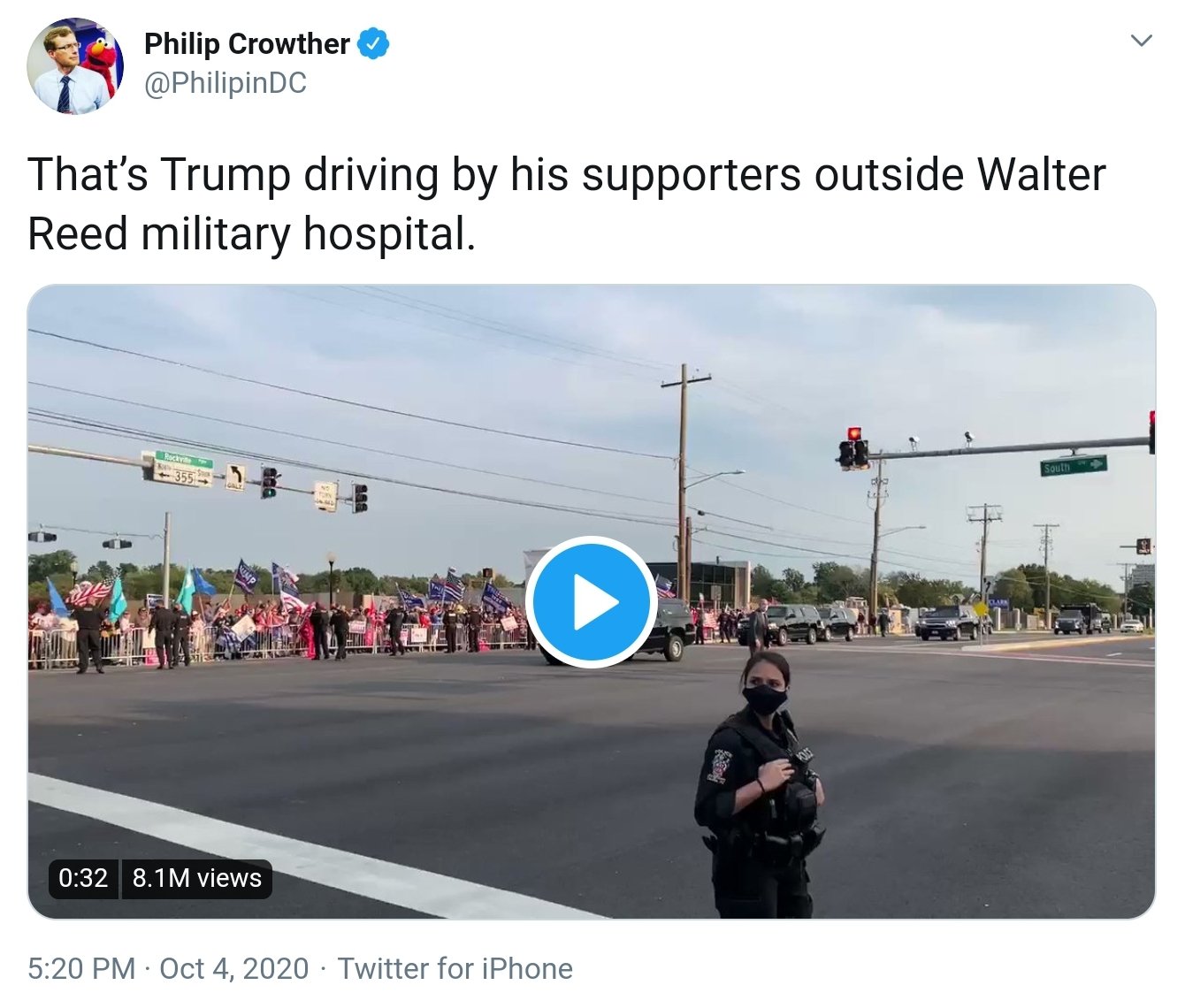The image size is (1185, 1008).
Task: Click the 0:32 video duration badge
Action: pos(83,878)
